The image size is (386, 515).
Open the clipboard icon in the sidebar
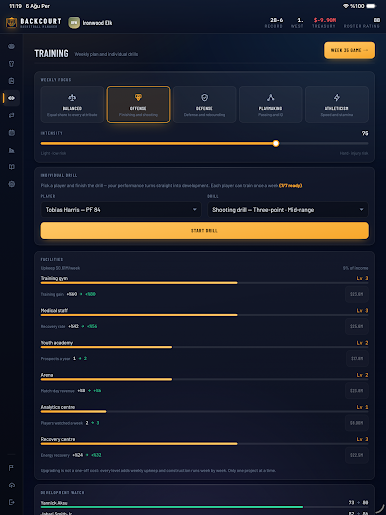point(11,81)
